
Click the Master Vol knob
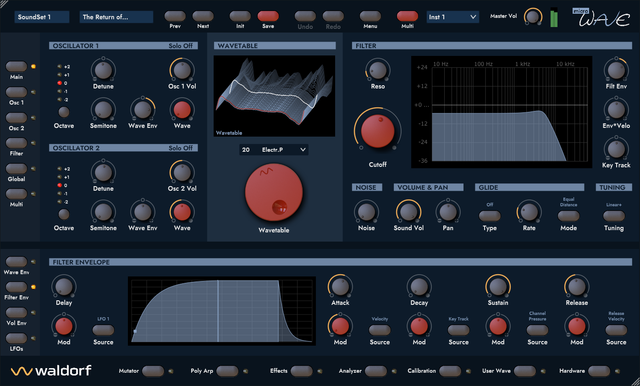point(532,17)
